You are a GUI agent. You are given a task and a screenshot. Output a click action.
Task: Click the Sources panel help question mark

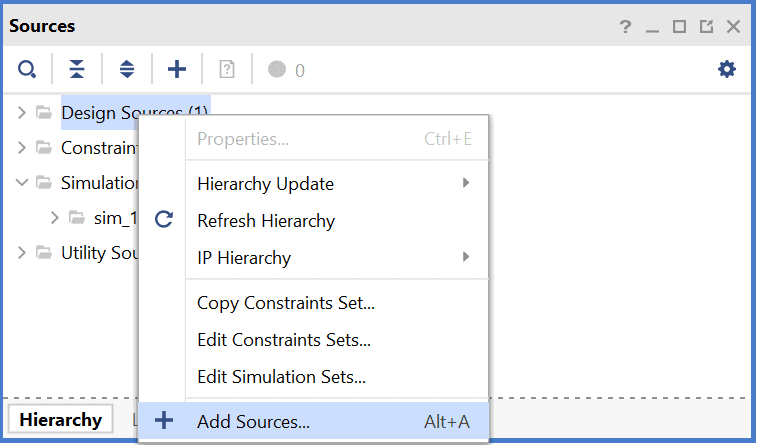click(x=626, y=27)
